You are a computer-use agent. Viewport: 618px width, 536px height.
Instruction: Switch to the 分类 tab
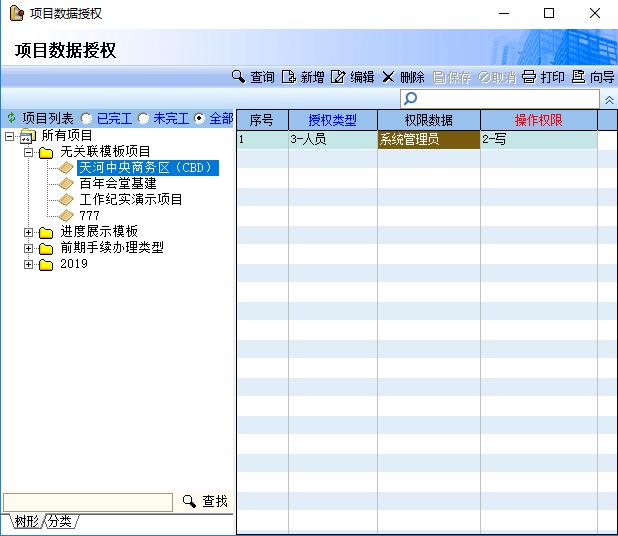coord(59,521)
